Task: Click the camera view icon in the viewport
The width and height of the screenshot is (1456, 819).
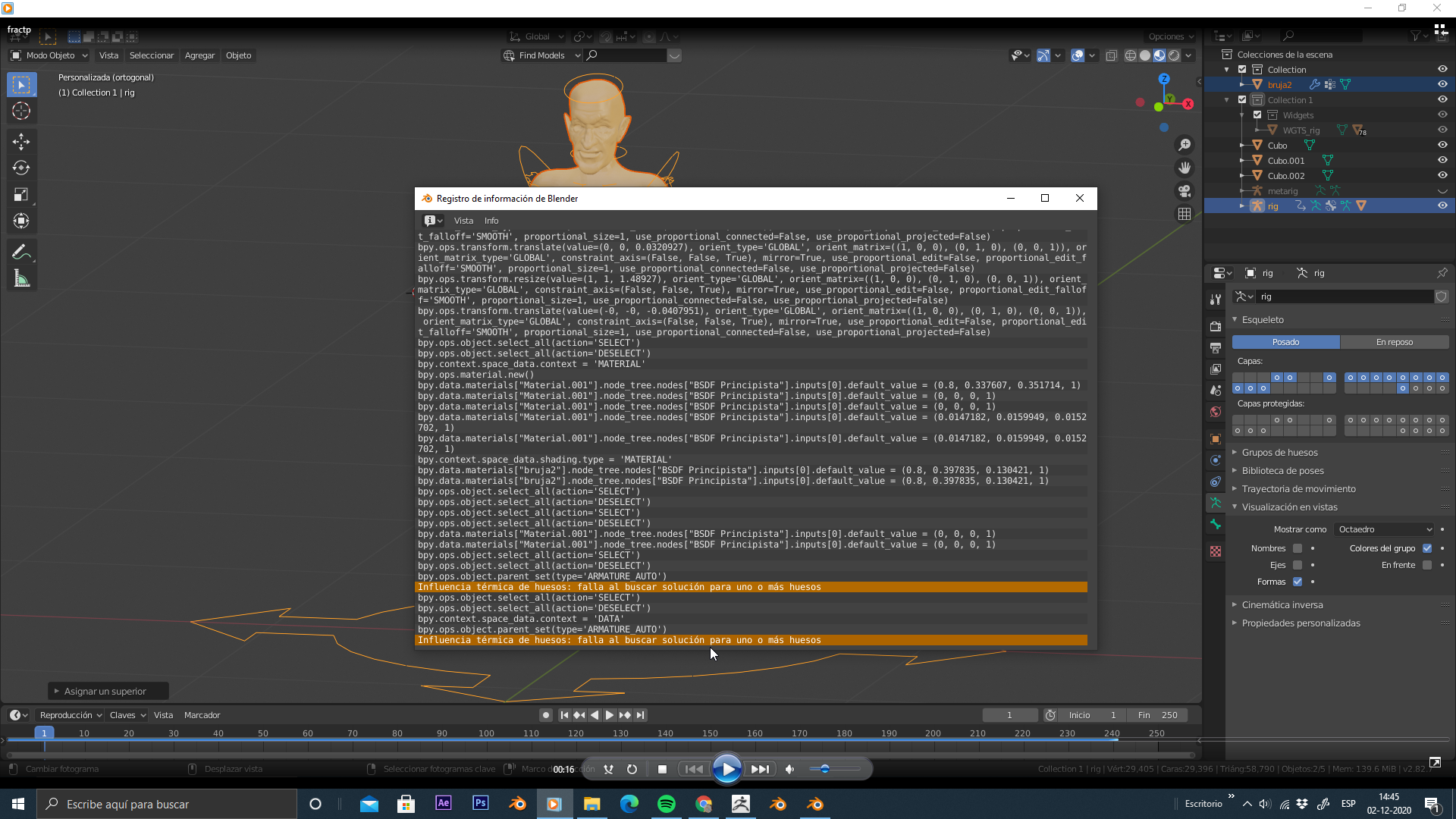Action: (1185, 191)
